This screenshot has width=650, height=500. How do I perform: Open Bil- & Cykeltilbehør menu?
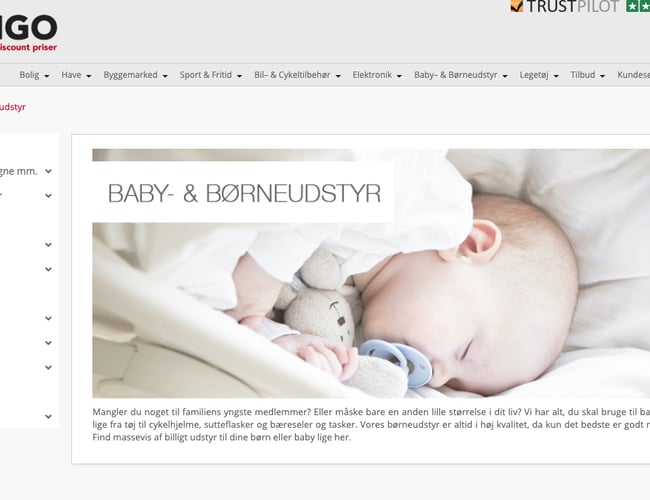coord(297,75)
